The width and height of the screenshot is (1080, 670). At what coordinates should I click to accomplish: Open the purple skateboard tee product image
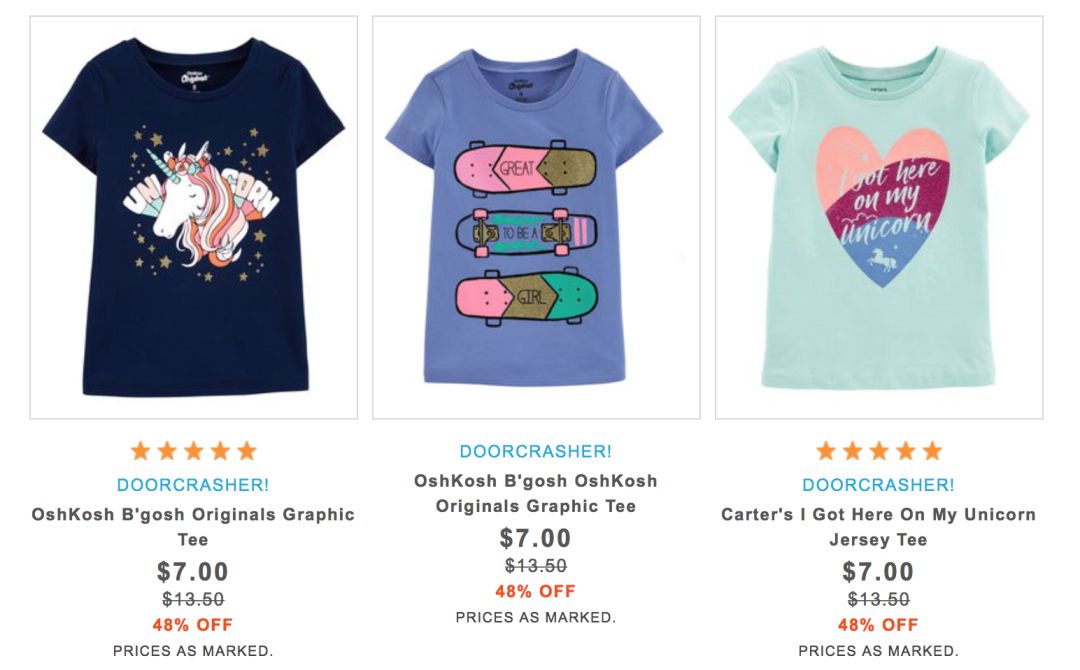[x=536, y=217]
